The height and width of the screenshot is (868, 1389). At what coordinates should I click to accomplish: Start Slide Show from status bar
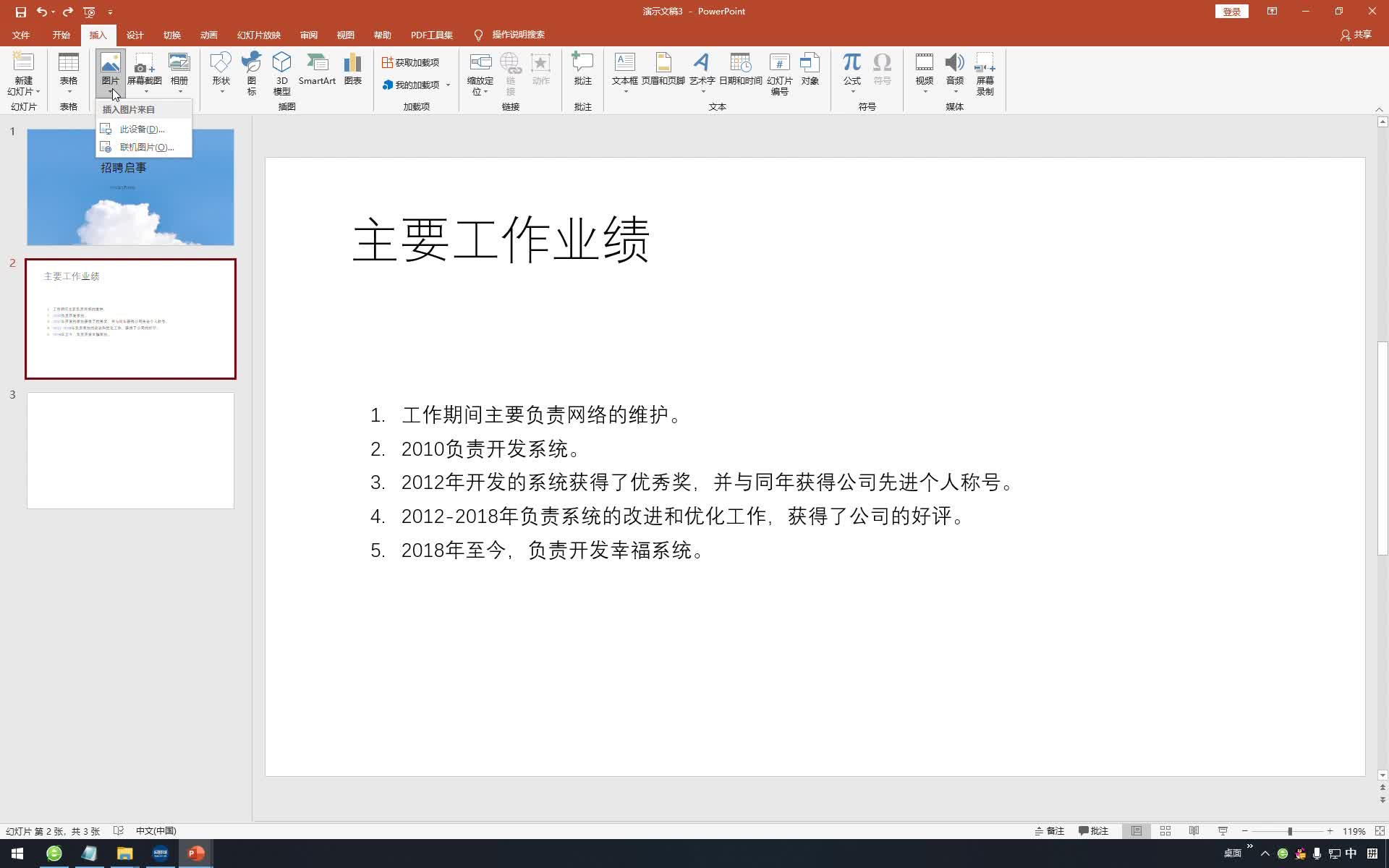(x=1223, y=831)
